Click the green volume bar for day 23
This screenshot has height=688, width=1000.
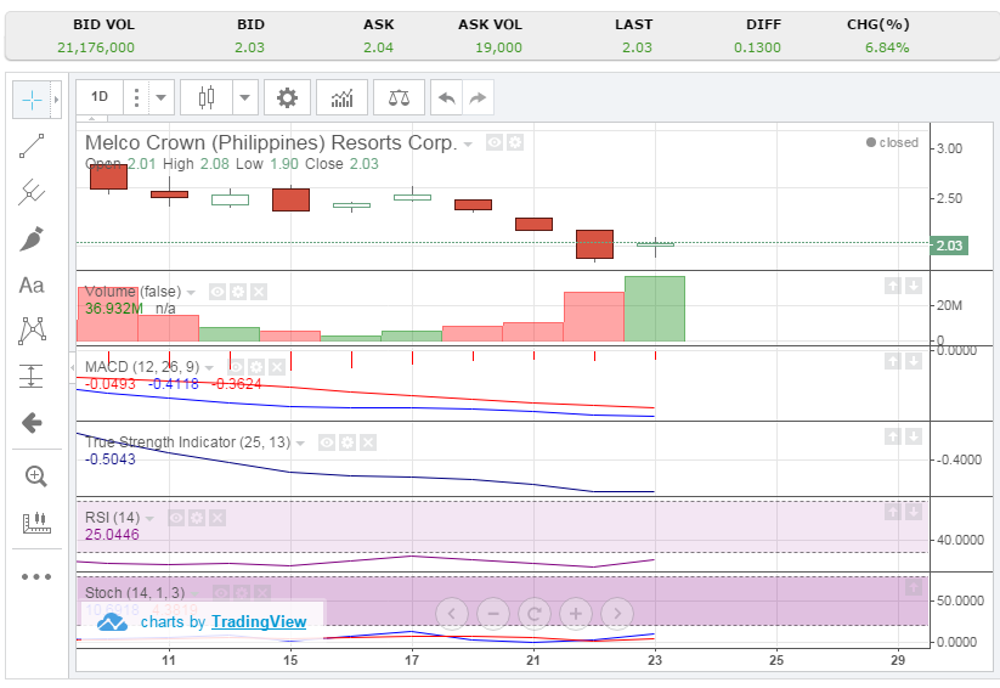click(655, 309)
